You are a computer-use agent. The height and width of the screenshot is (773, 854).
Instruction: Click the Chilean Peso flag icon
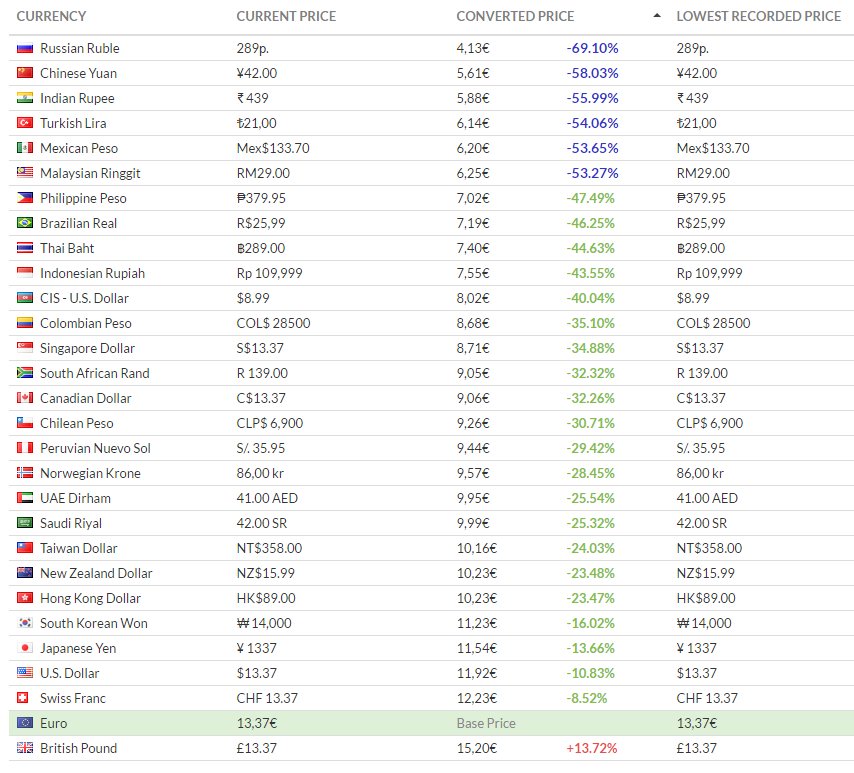pos(25,423)
